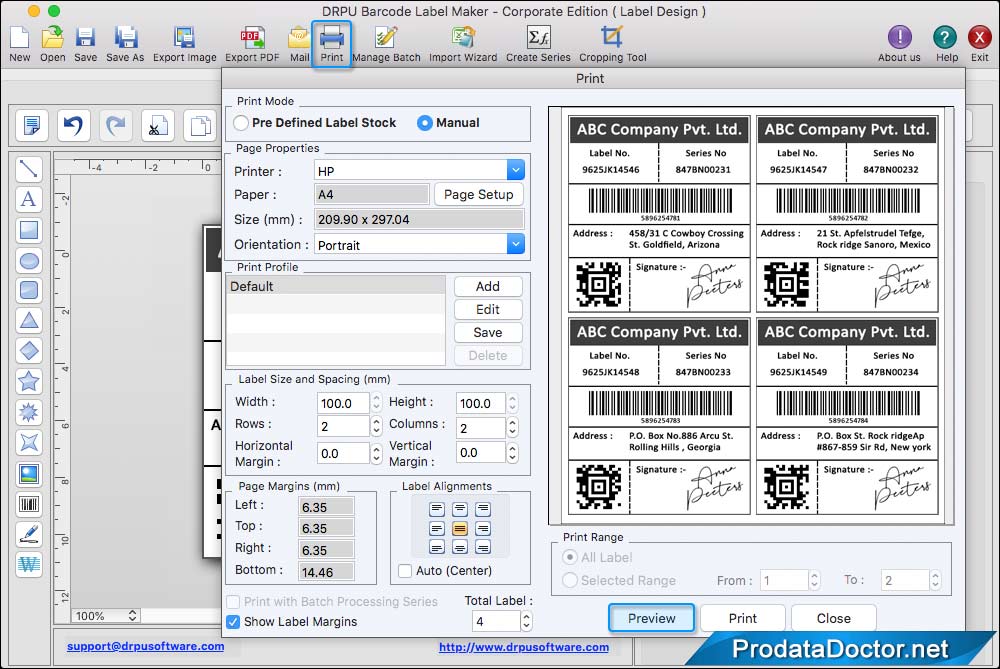Click the Print button in dialog
The height and width of the screenshot is (669, 1000).
coord(742,618)
